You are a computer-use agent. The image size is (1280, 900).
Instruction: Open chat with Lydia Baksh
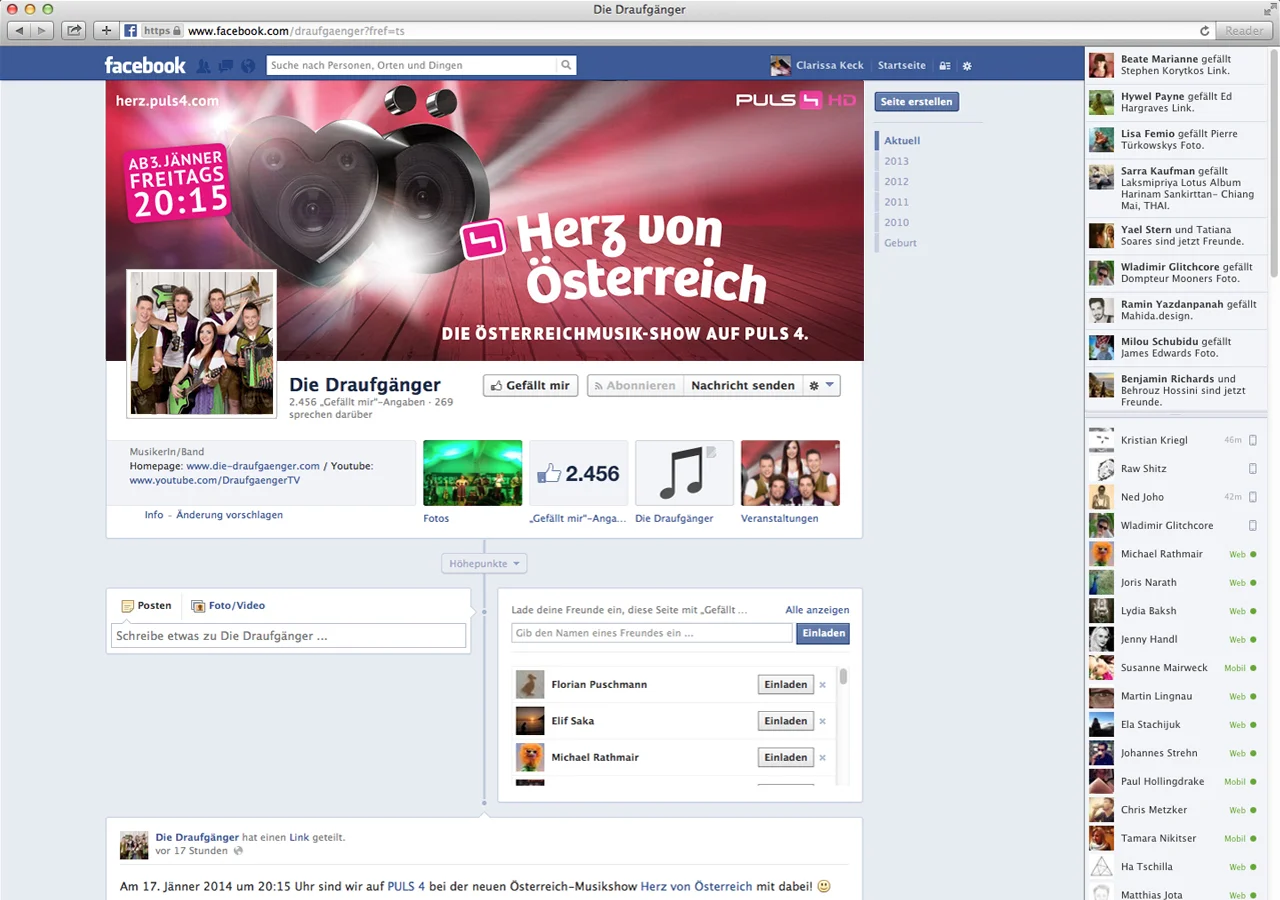point(1173,611)
